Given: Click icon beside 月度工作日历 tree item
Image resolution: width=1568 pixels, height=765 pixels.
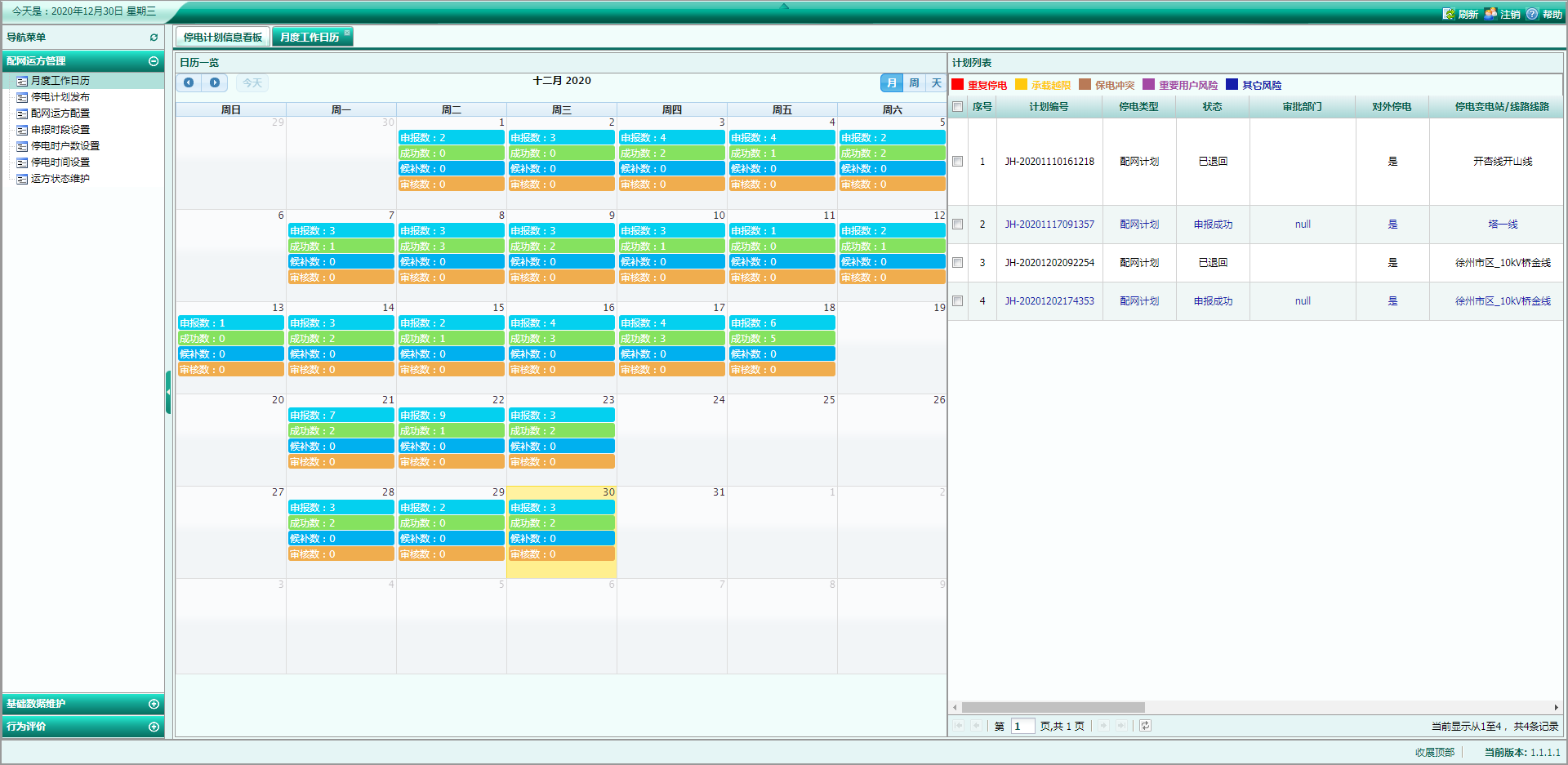Looking at the screenshot, I should (22, 81).
